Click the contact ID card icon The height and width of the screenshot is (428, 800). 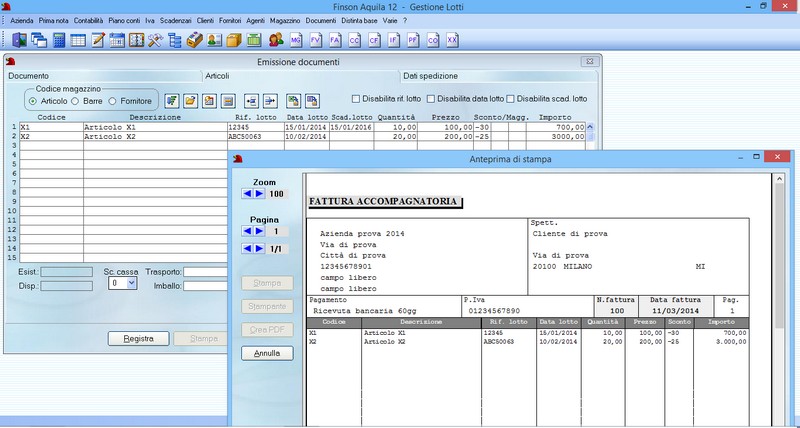point(214,40)
